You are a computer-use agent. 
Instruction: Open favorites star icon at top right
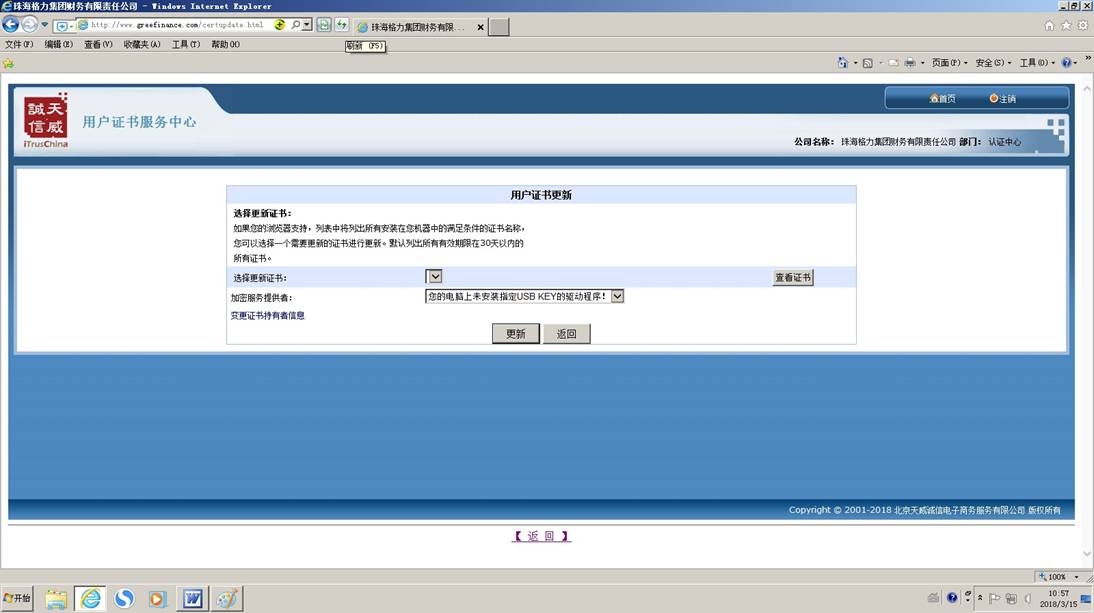[x=1066, y=26]
